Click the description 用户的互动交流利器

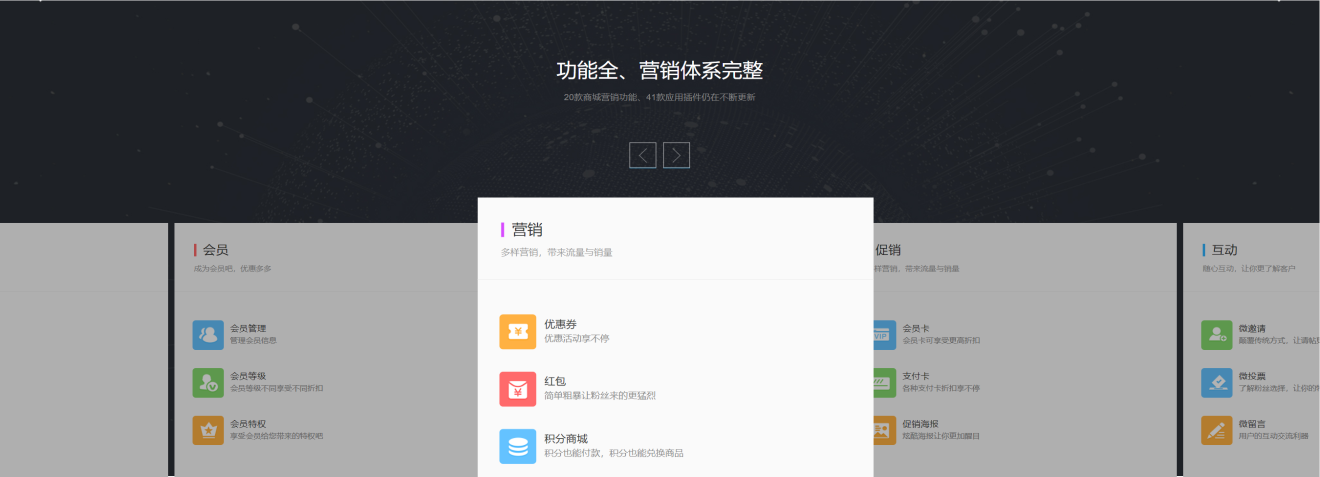tap(1274, 437)
